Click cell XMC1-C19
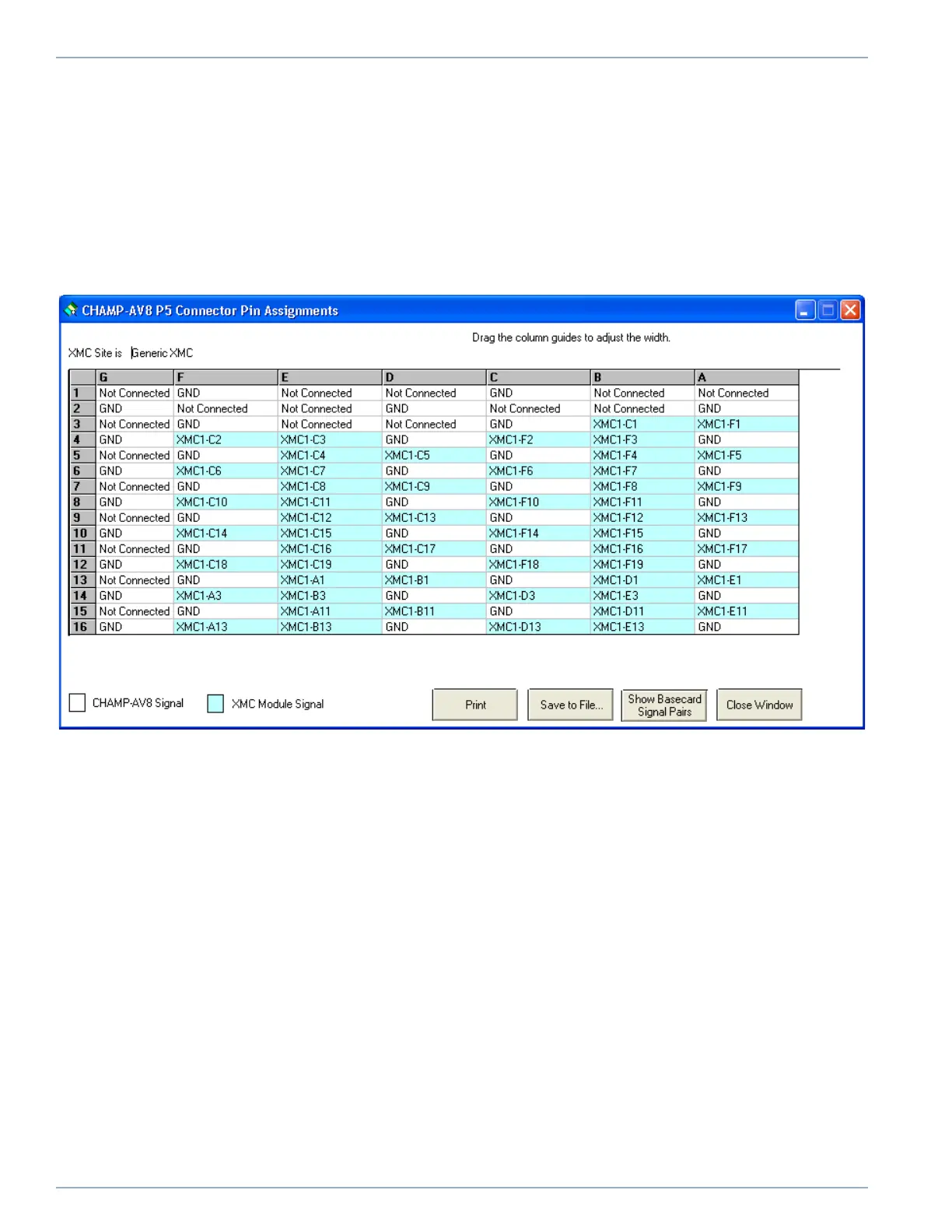 pos(330,564)
